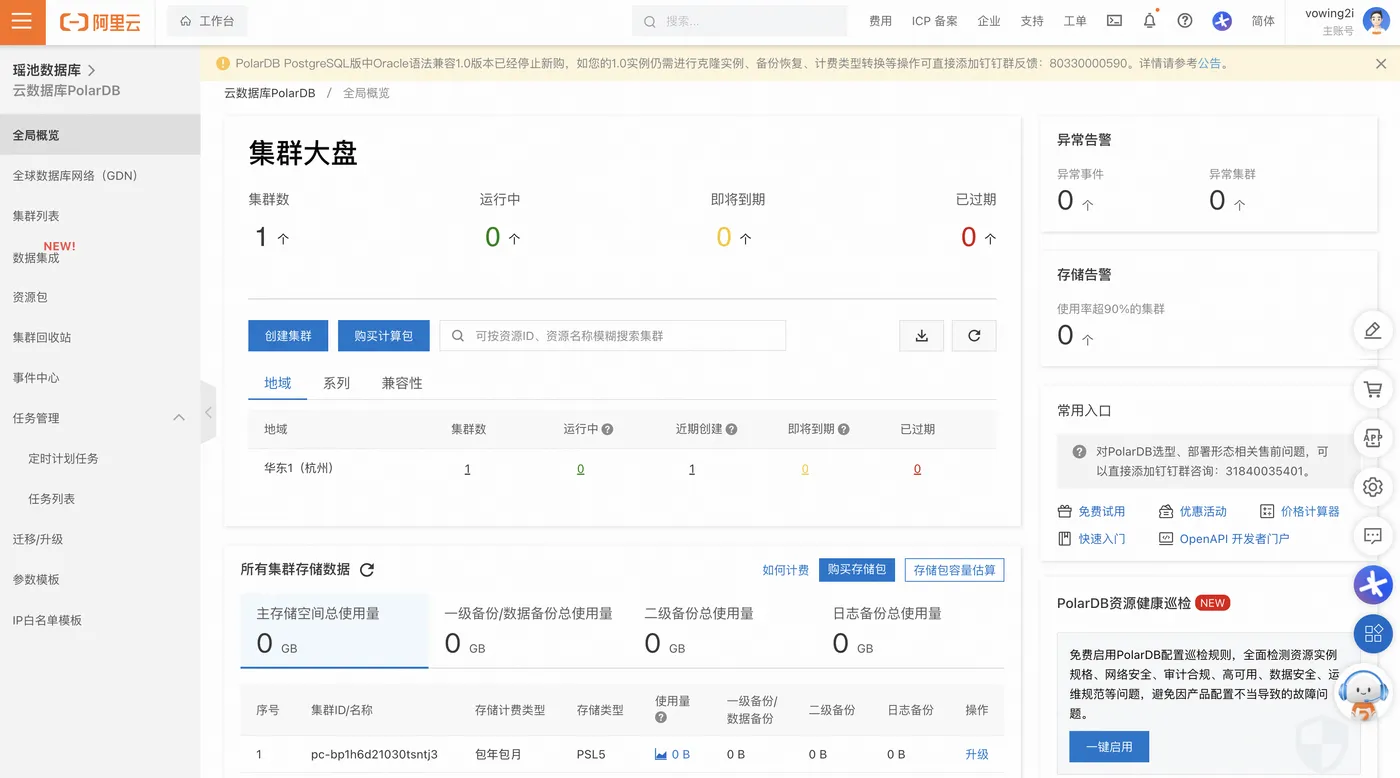The height and width of the screenshot is (778, 1400).
Task: Click 升级 for cluster pc-bp1h6d21030tsntj3
Action: pyautogui.click(x=976, y=755)
